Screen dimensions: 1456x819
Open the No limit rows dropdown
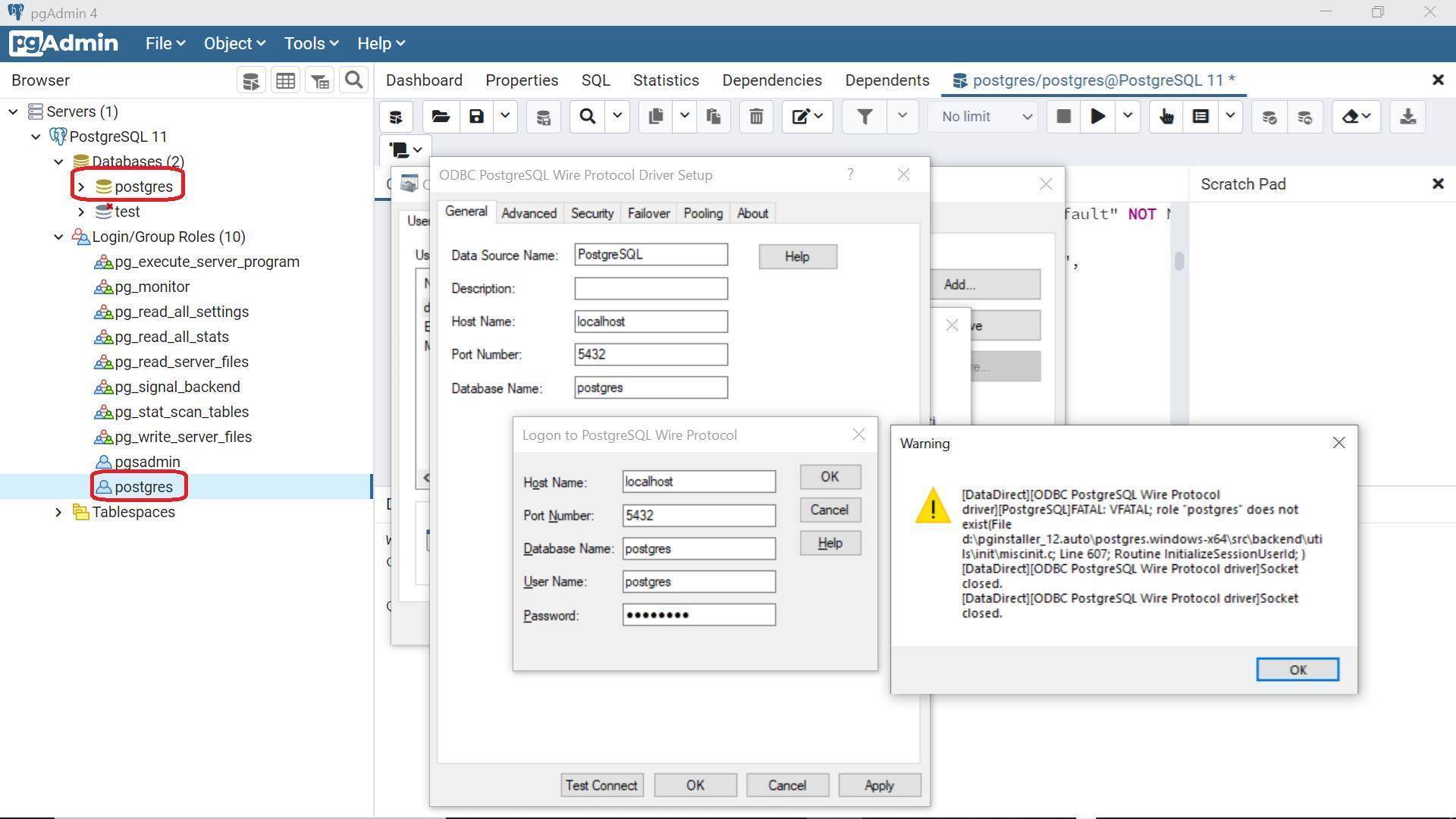[x=984, y=117]
